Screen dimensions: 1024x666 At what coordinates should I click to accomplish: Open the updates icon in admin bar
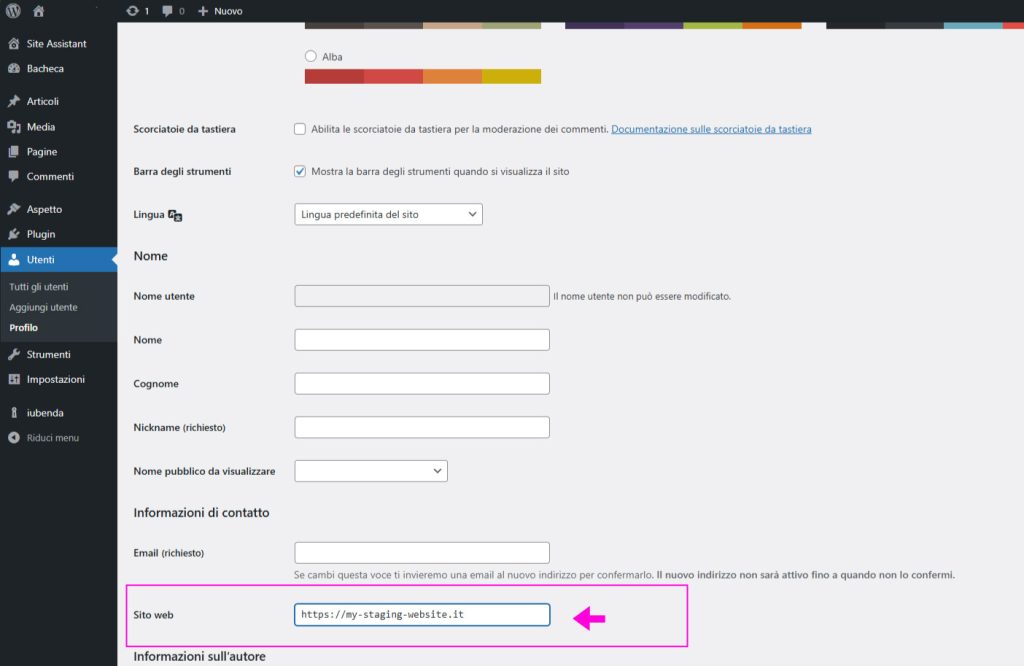tap(133, 11)
